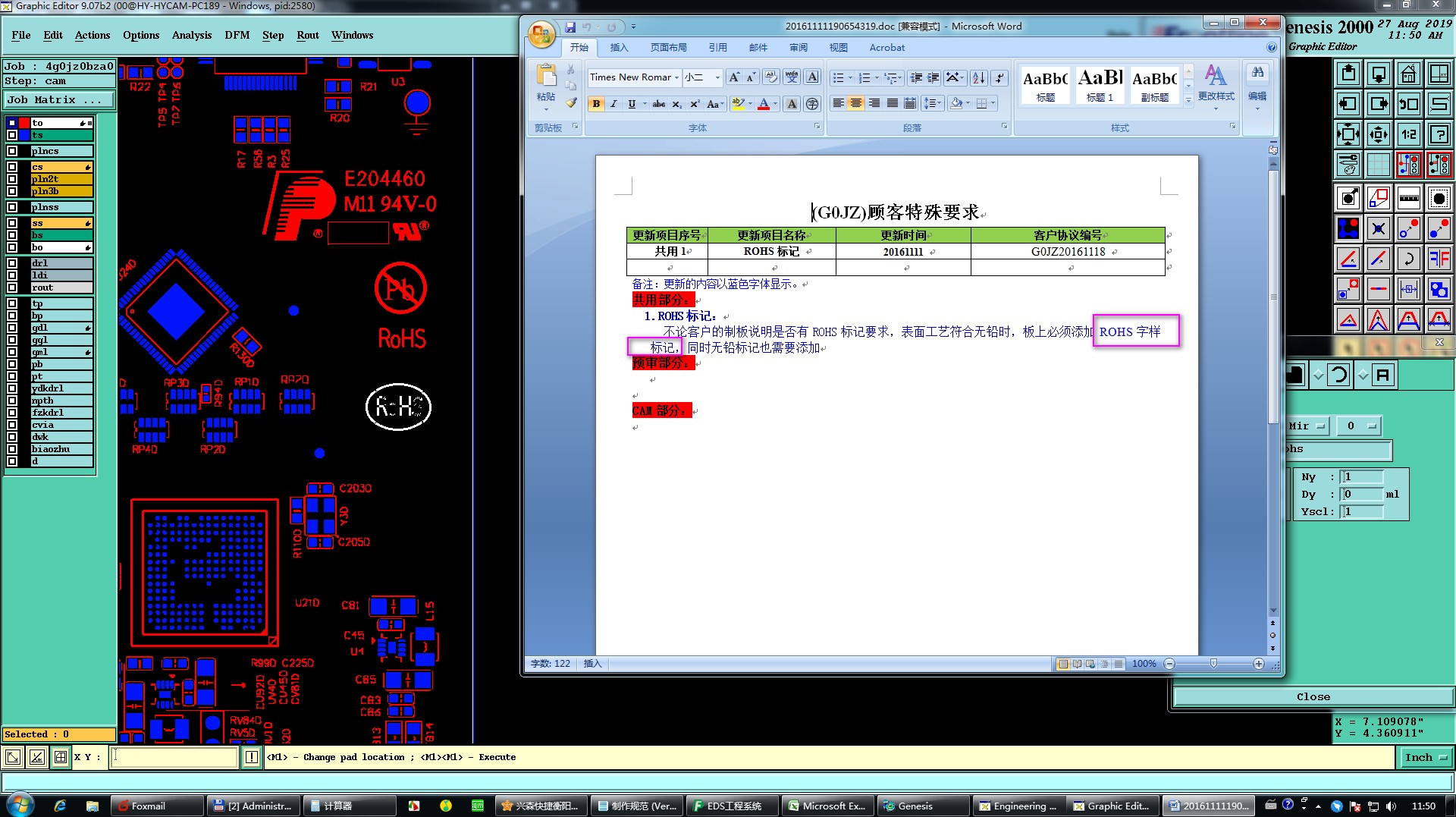The width and height of the screenshot is (1456, 817).
Task: Click the subscript button in Word
Action: coord(676,104)
